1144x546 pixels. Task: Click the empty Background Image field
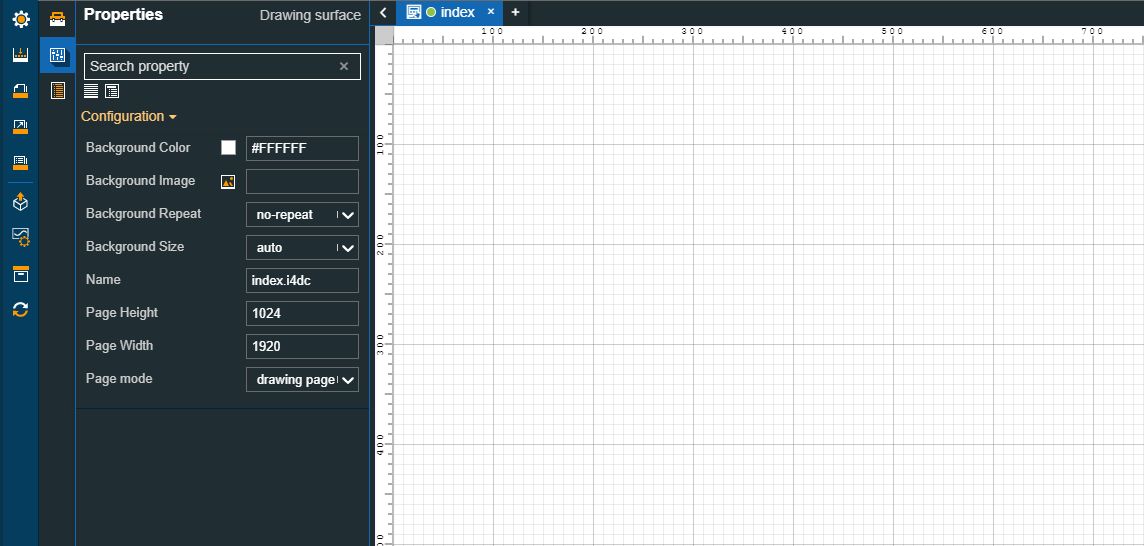[302, 182]
